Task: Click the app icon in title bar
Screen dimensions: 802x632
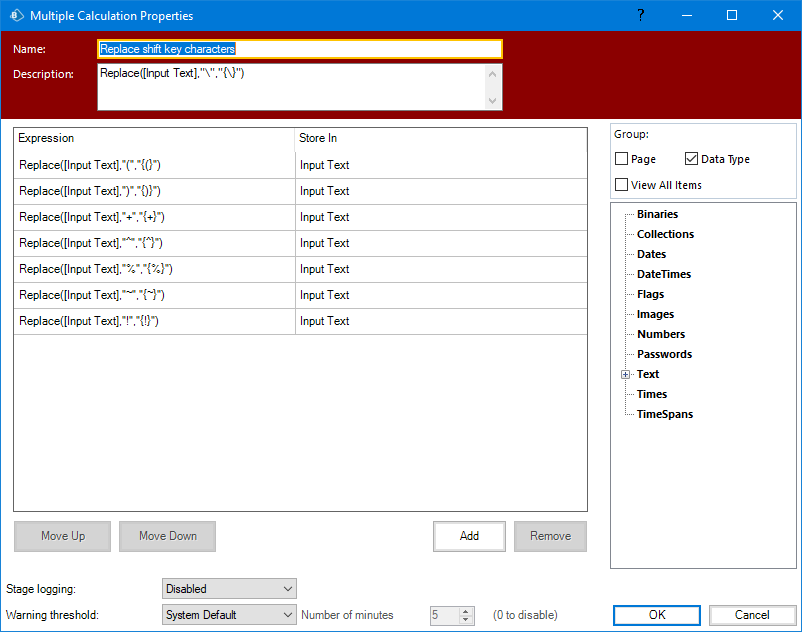Action: (16, 16)
